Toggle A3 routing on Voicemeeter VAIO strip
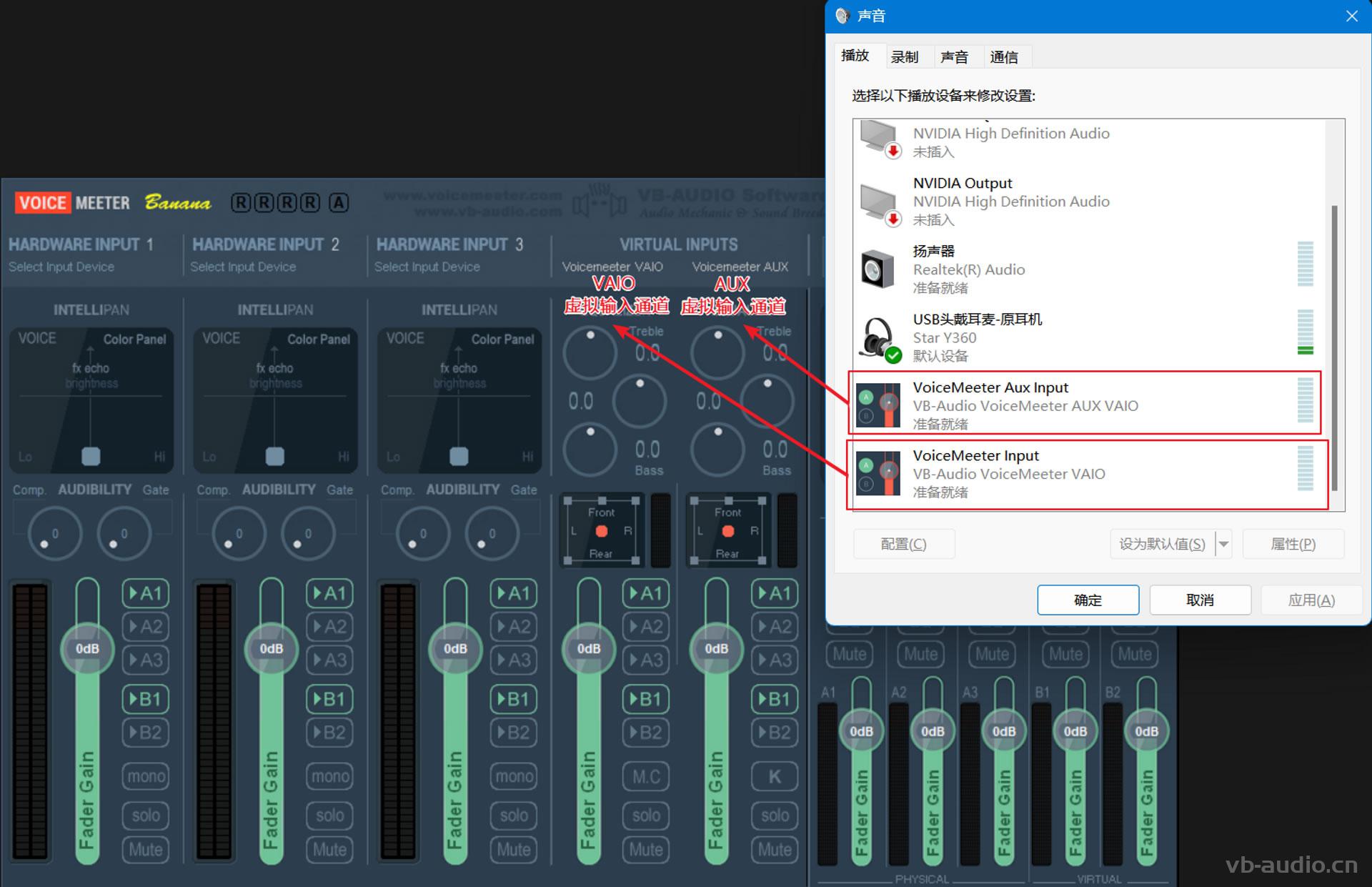The image size is (1372, 887). 646,660
